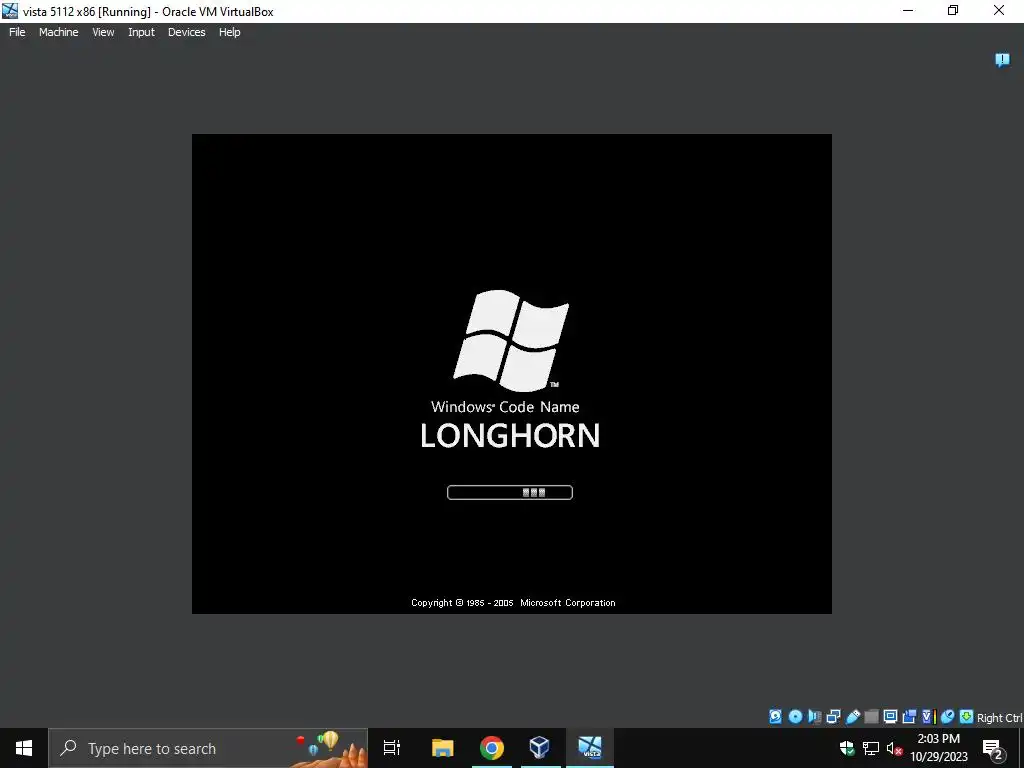Click inside the LONGHORN boot screen text
Screen dimensions: 1024x768
[x=509, y=436]
